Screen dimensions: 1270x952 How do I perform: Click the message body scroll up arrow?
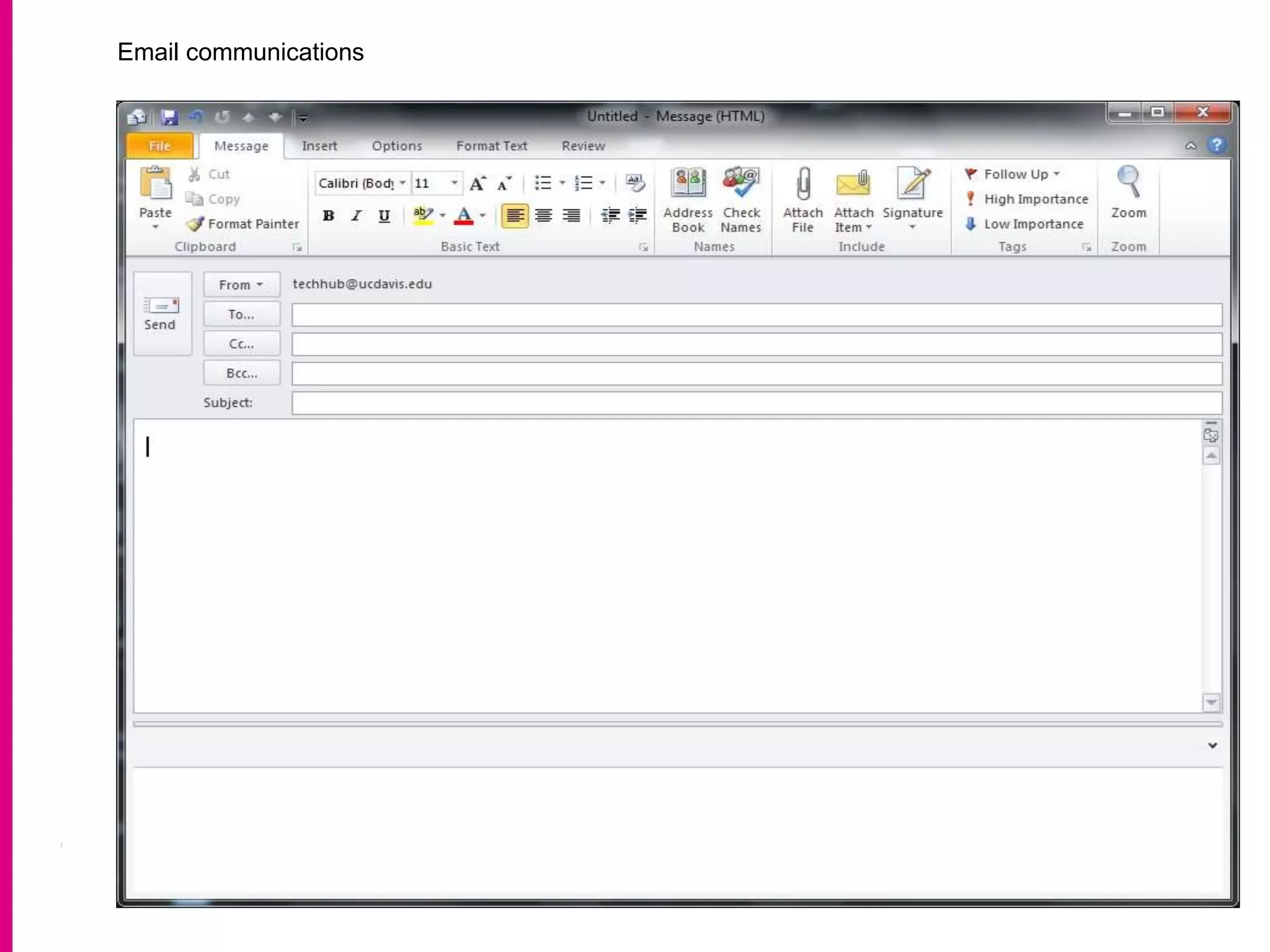pos(1211,456)
